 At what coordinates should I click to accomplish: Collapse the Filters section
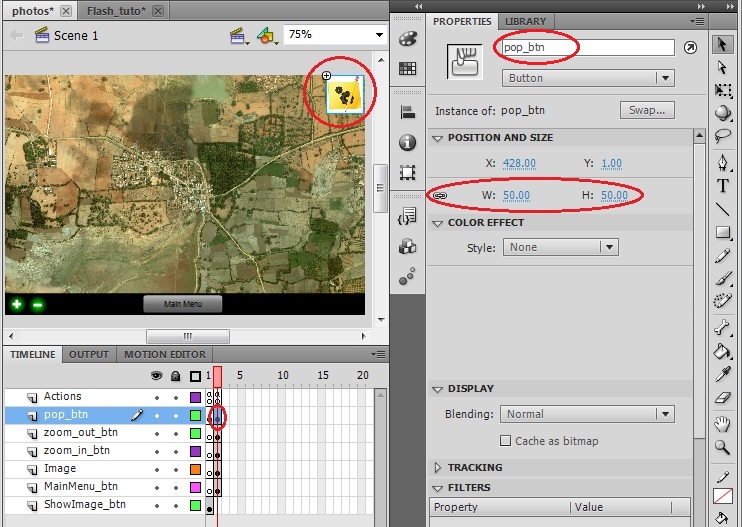[438, 488]
